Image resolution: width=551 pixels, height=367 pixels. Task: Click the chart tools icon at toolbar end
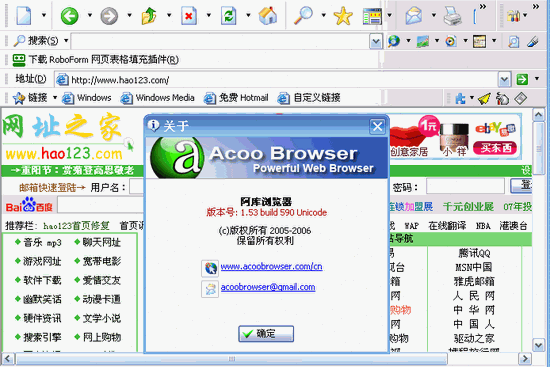pos(513,16)
